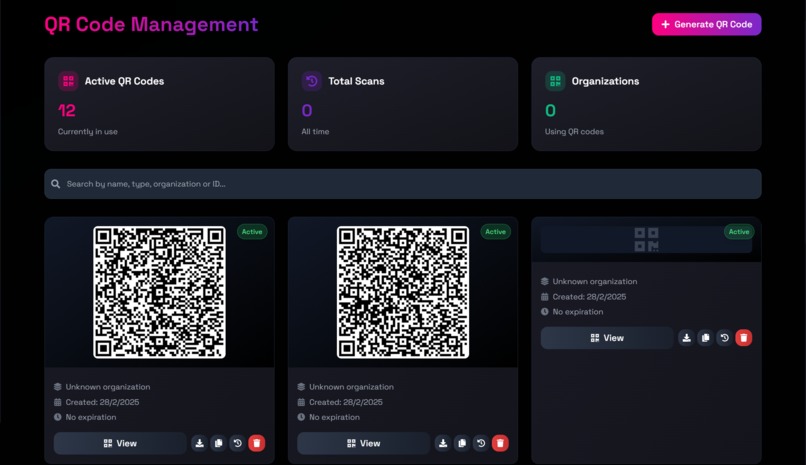Screen dimensions: 806x465
Task: Click the Active badge on the right card
Action: click(x=739, y=232)
